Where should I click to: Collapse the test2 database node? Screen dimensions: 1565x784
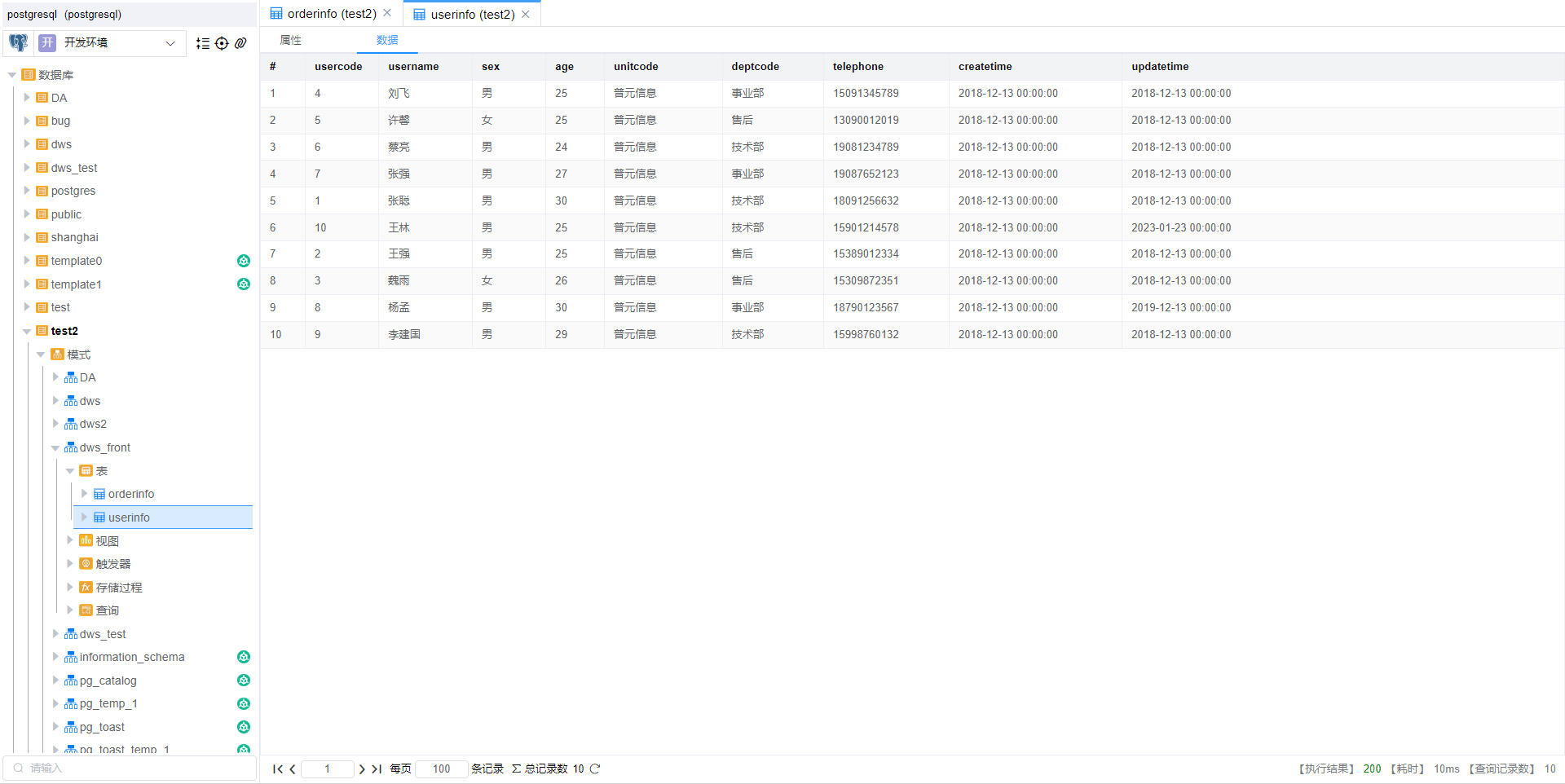point(27,331)
